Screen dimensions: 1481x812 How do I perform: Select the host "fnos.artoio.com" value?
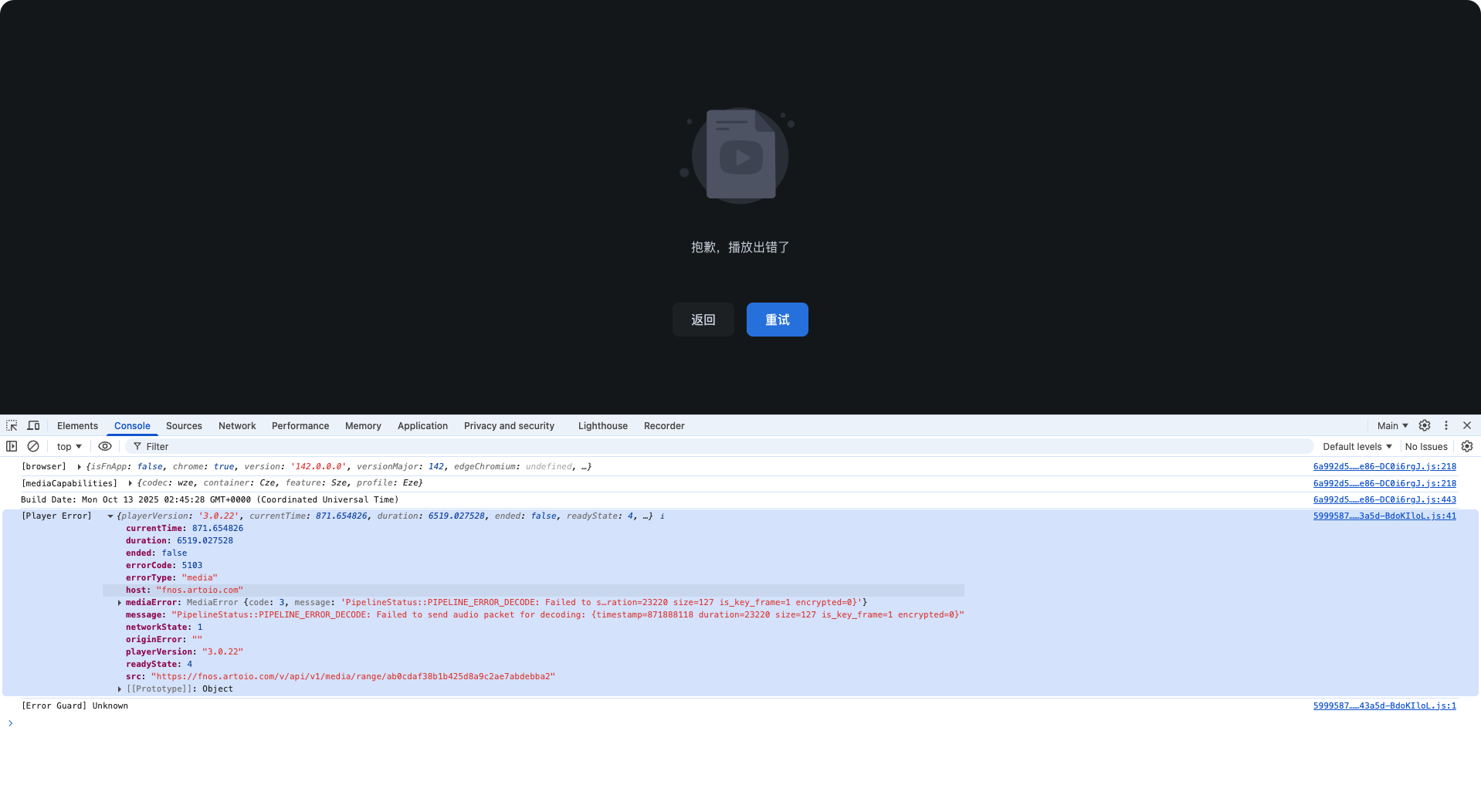pyautogui.click(x=199, y=590)
